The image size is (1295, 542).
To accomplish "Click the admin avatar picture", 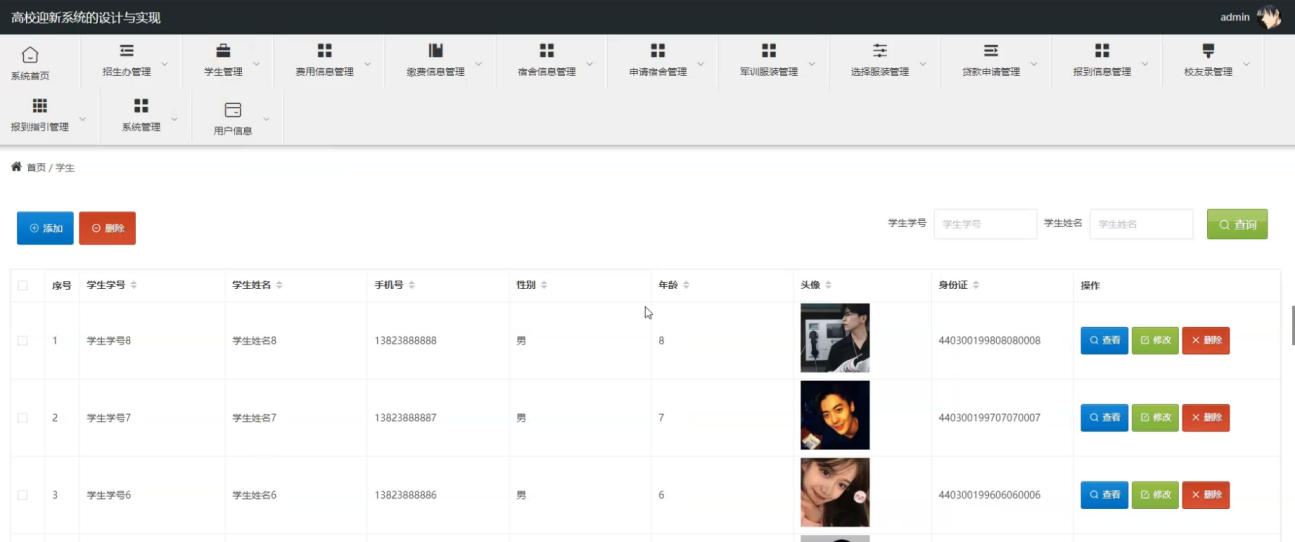I will click(x=1269, y=17).
